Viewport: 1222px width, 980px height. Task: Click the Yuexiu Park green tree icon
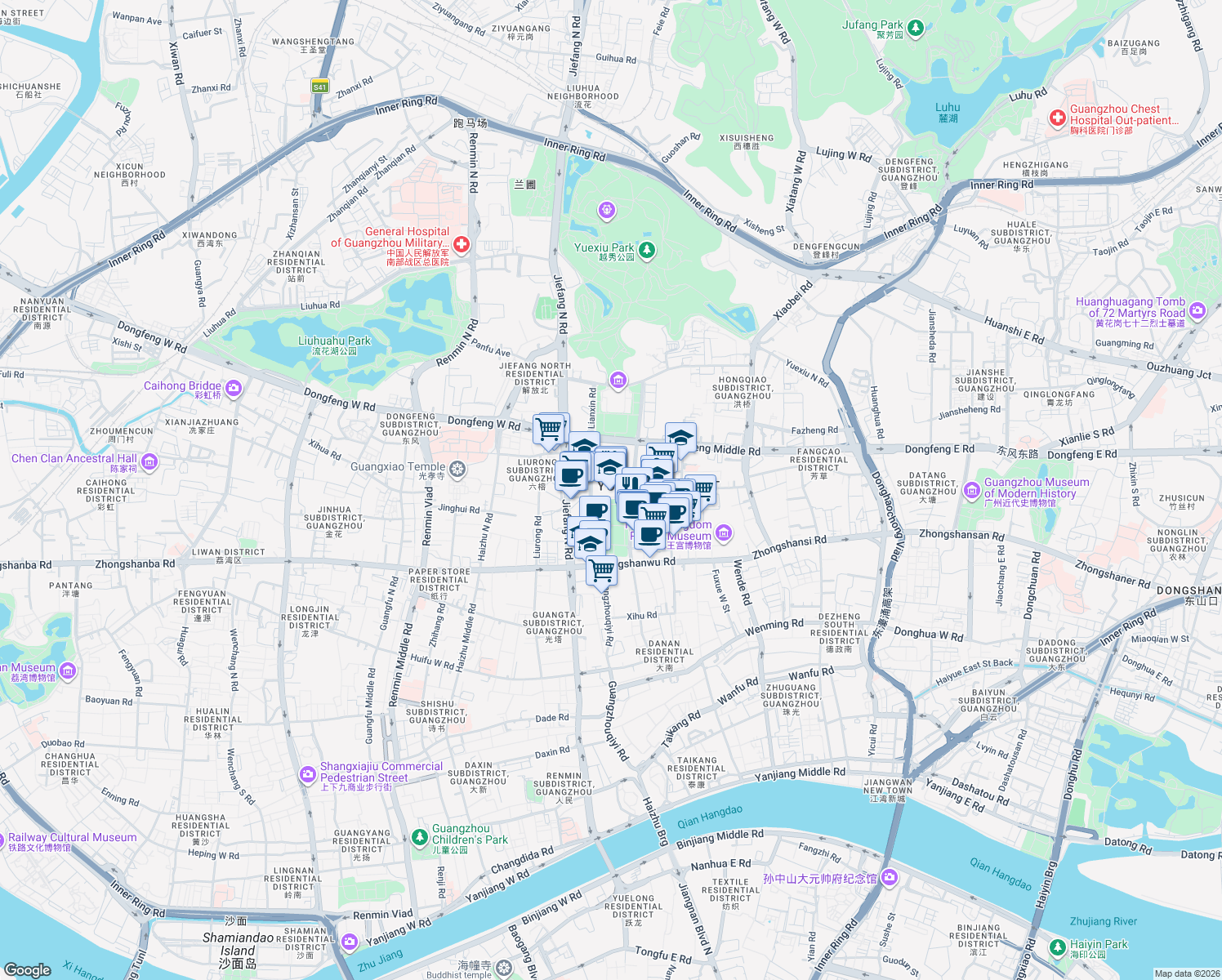(647, 249)
